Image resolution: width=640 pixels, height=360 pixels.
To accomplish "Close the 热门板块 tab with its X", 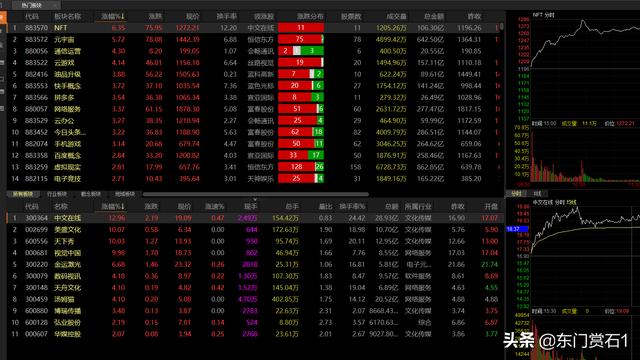I will click(55, 5).
